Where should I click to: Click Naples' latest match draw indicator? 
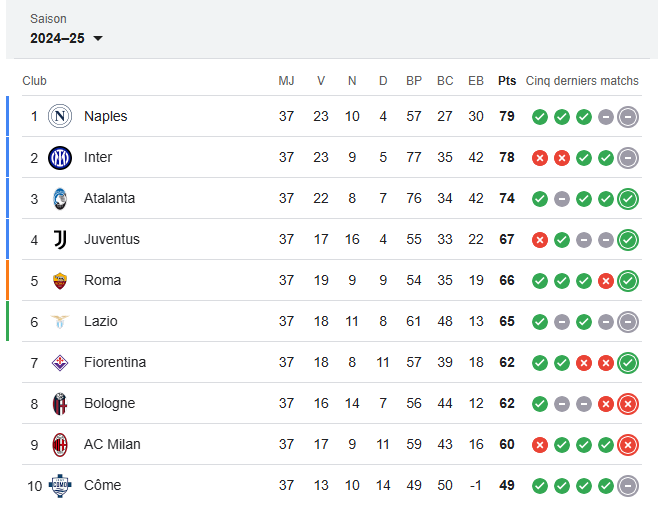pyautogui.click(x=628, y=116)
